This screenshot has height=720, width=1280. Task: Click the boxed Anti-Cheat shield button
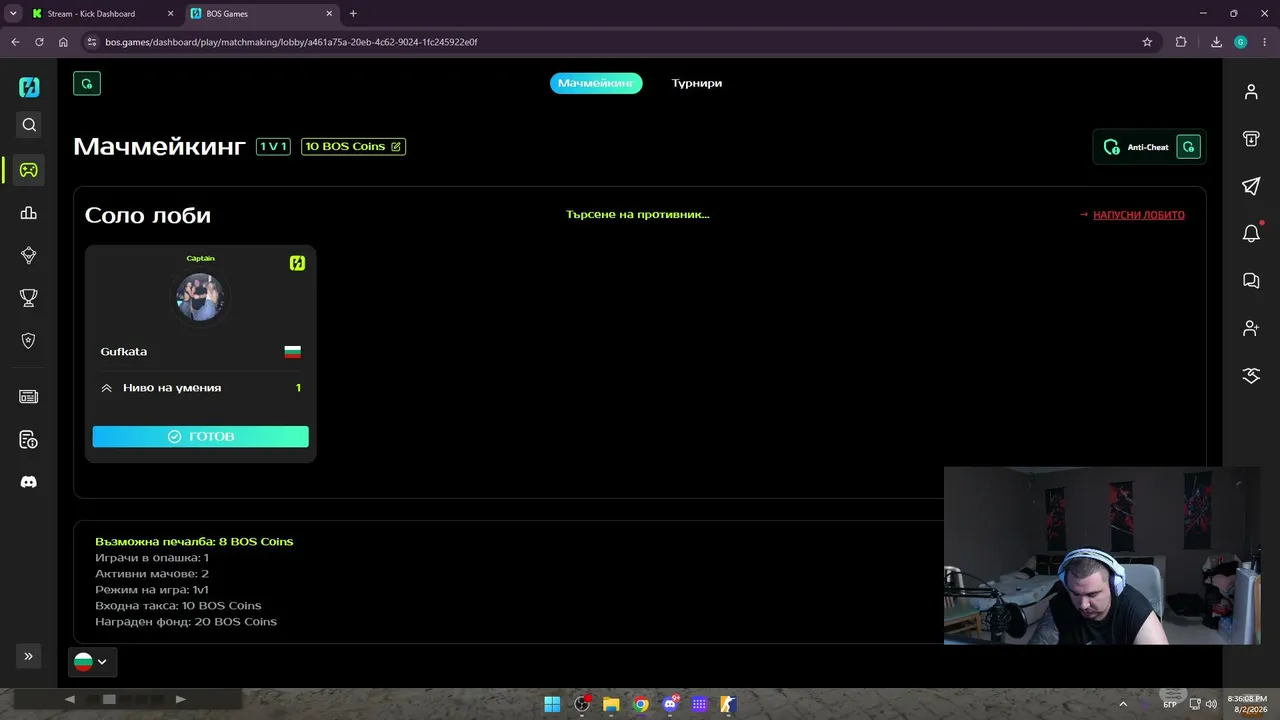(1188, 147)
